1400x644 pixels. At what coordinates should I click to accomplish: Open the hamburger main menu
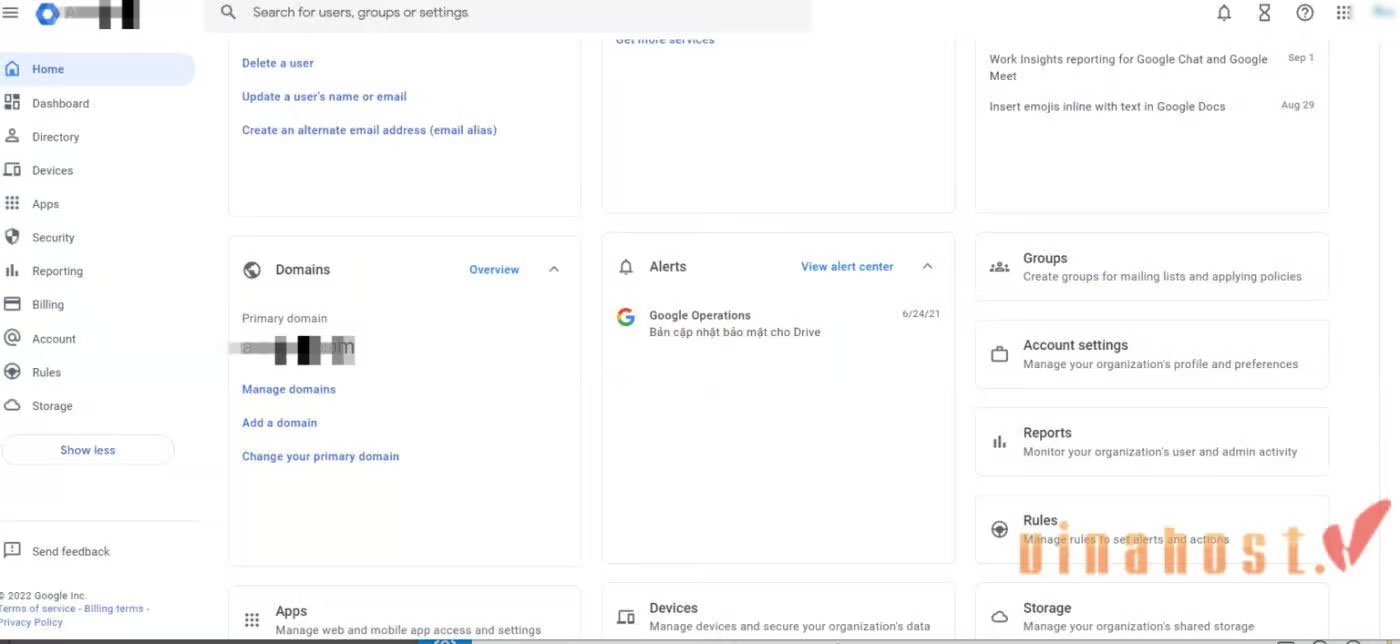(x=11, y=13)
